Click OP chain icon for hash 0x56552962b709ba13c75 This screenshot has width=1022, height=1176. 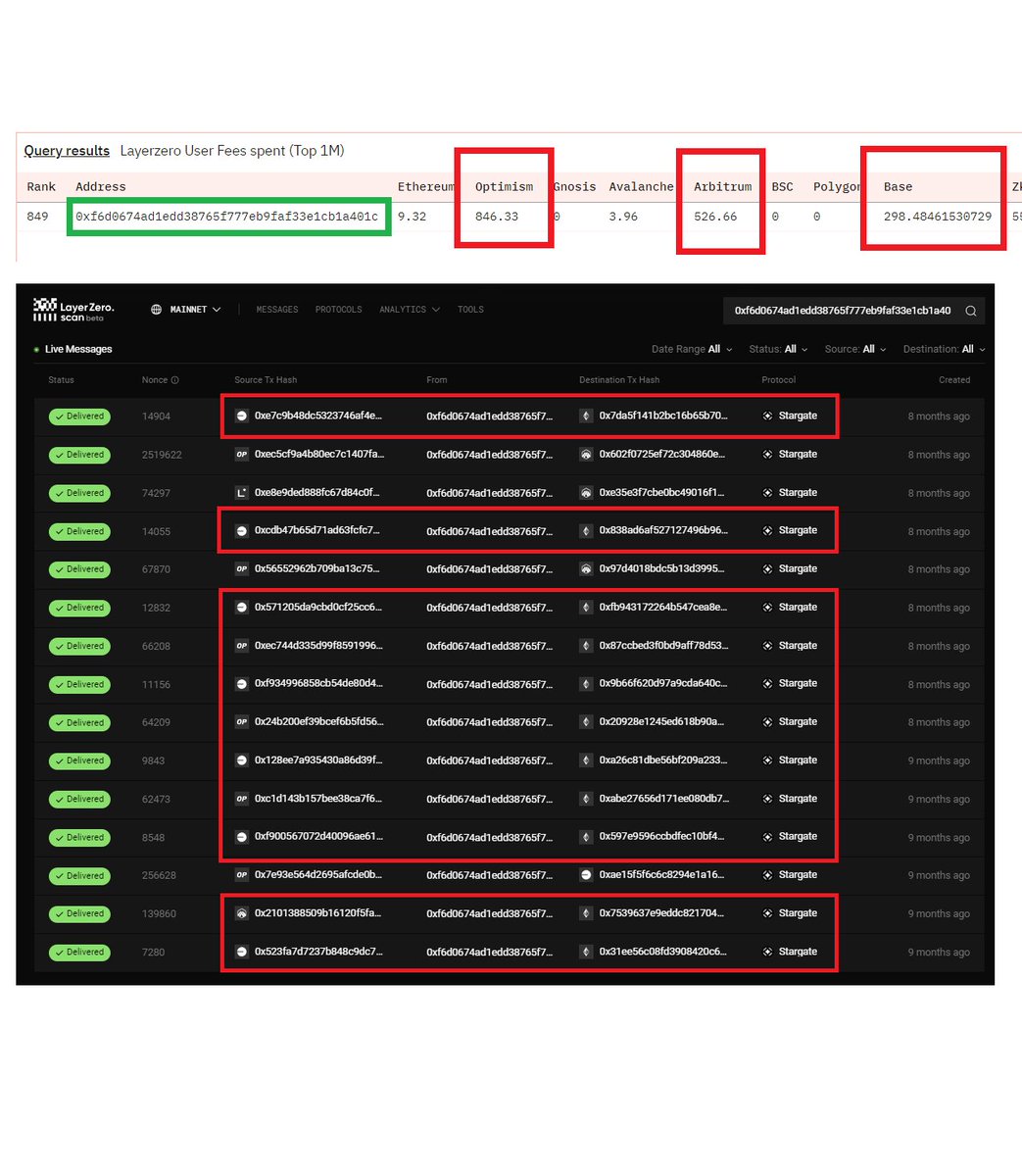(x=242, y=568)
